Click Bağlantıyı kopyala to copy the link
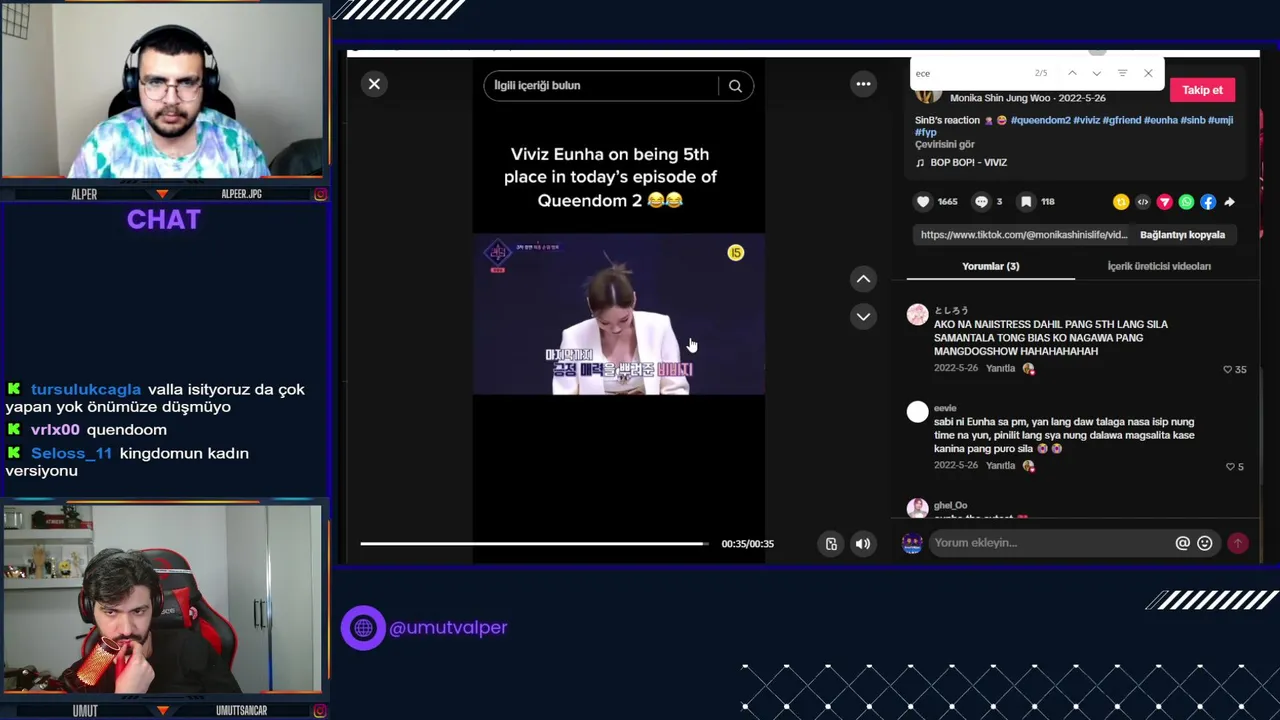This screenshot has height=720, width=1280. click(1182, 235)
